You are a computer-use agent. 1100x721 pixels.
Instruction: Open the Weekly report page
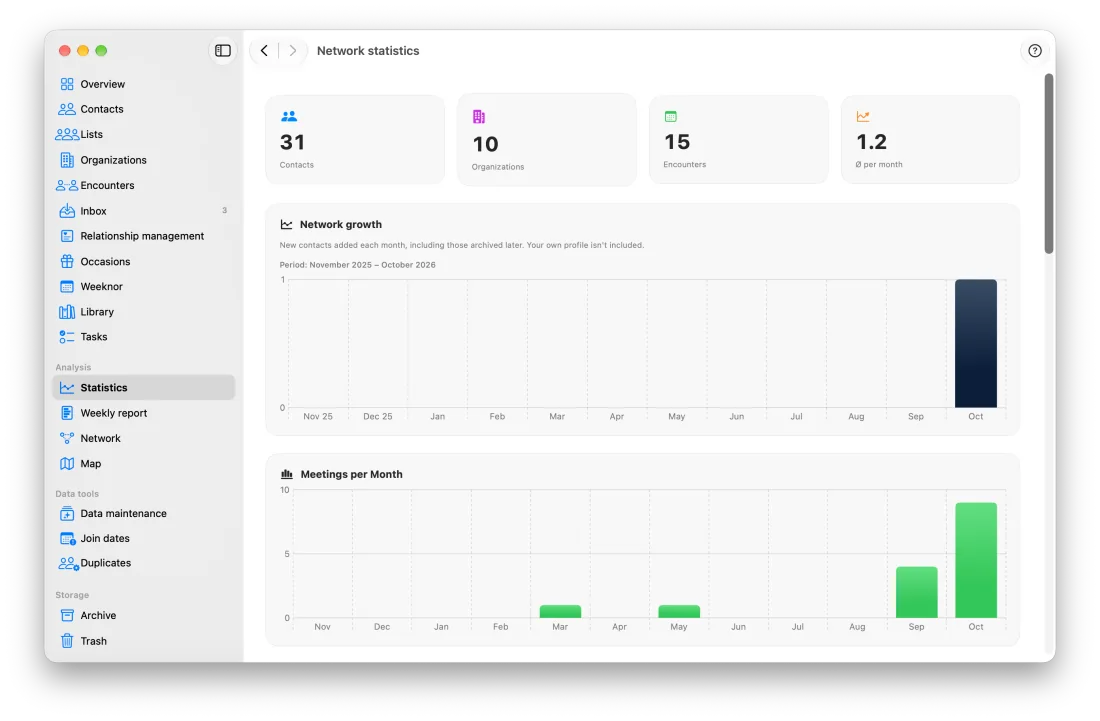point(143,413)
